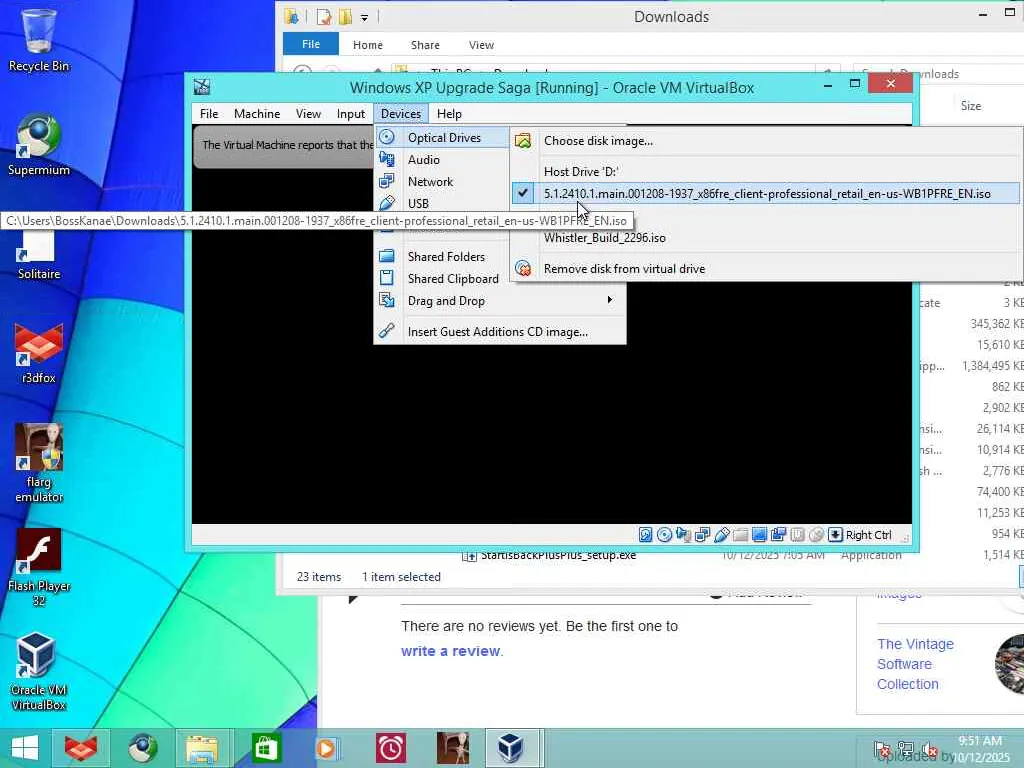Open the Recycle Bin desktop icon
The height and width of the screenshot is (768, 1024).
click(x=39, y=38)
